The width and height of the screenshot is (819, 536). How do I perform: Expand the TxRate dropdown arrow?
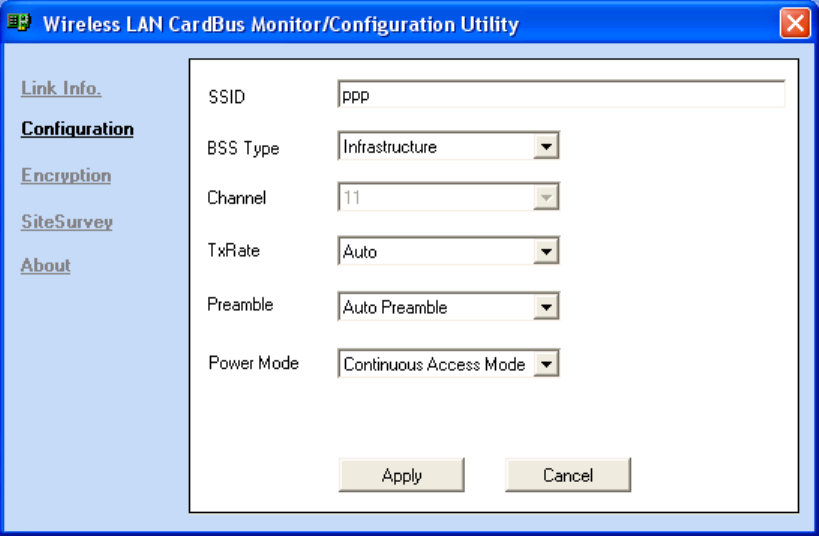coord(546,251)
